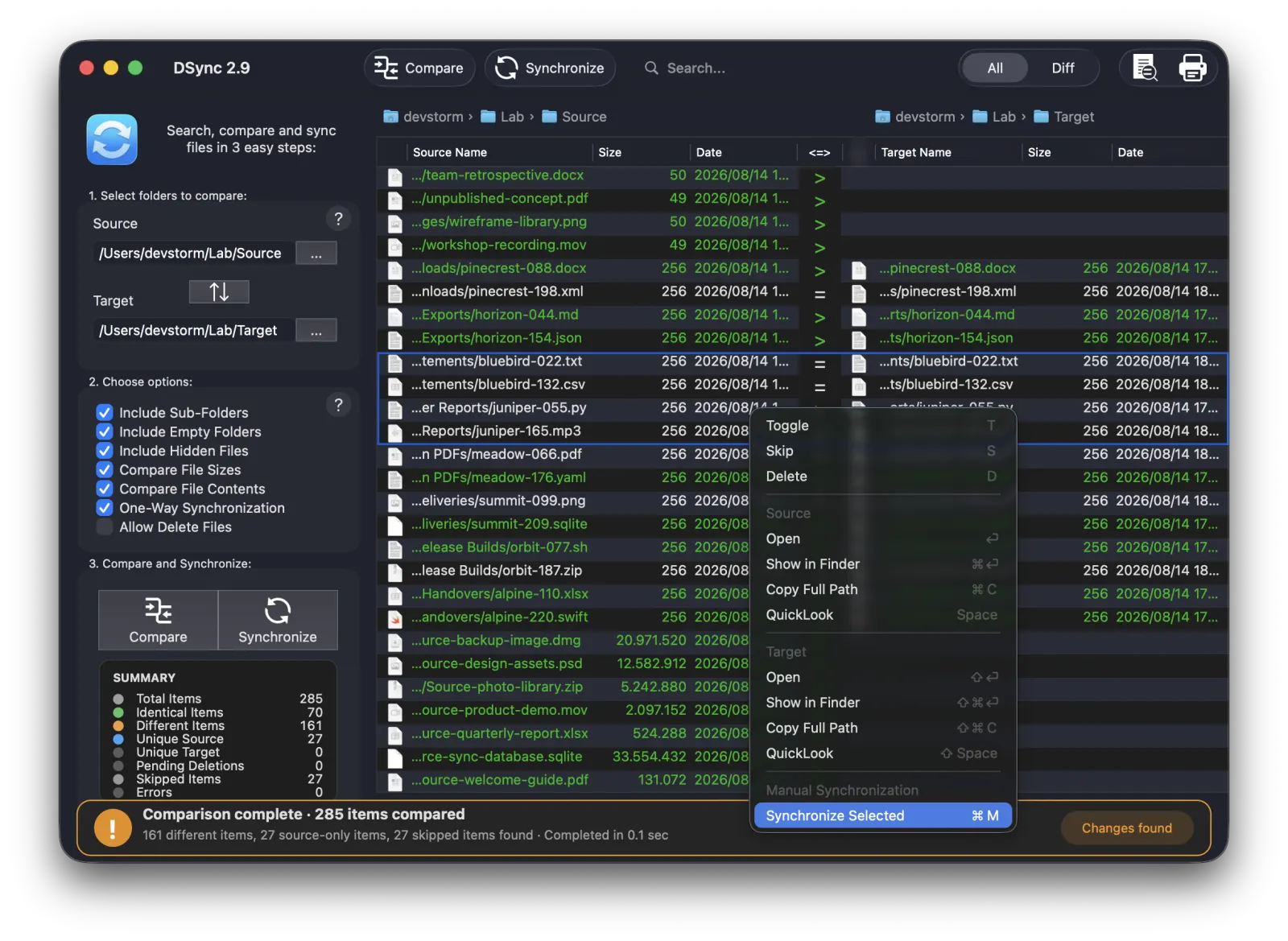Toggle Include Empty Folders checkbox
The height and width of the screenshot is (941, 1288).
click(105, 432)
